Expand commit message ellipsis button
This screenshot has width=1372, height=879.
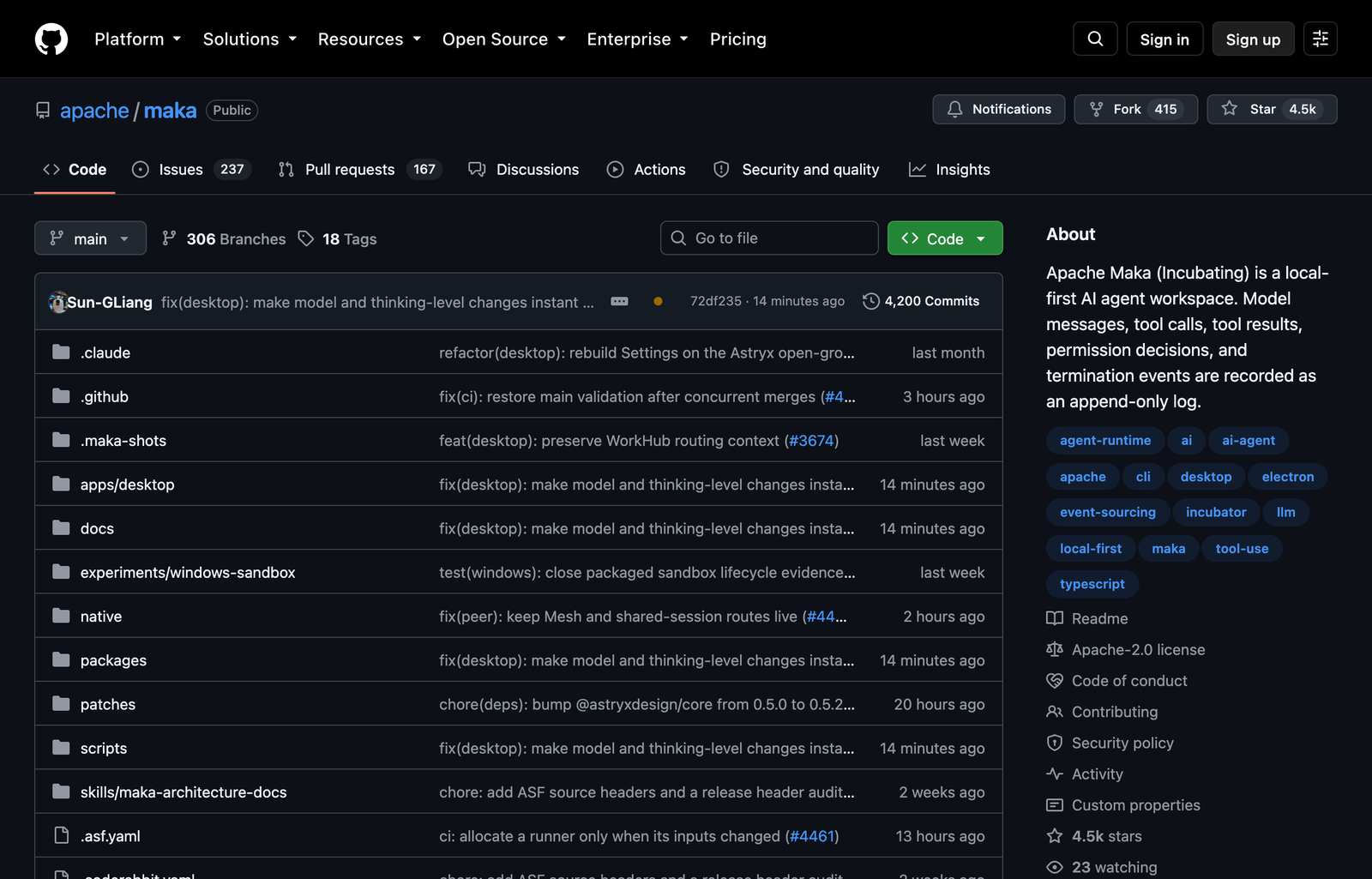tap(619, 301)
